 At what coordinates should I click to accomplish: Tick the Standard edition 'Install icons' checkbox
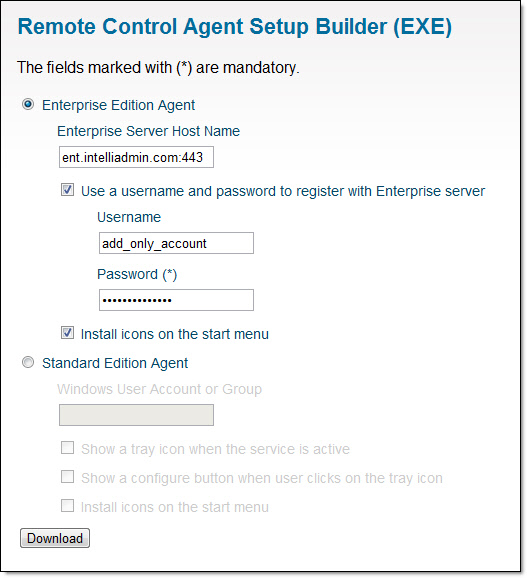click(67, 506)
